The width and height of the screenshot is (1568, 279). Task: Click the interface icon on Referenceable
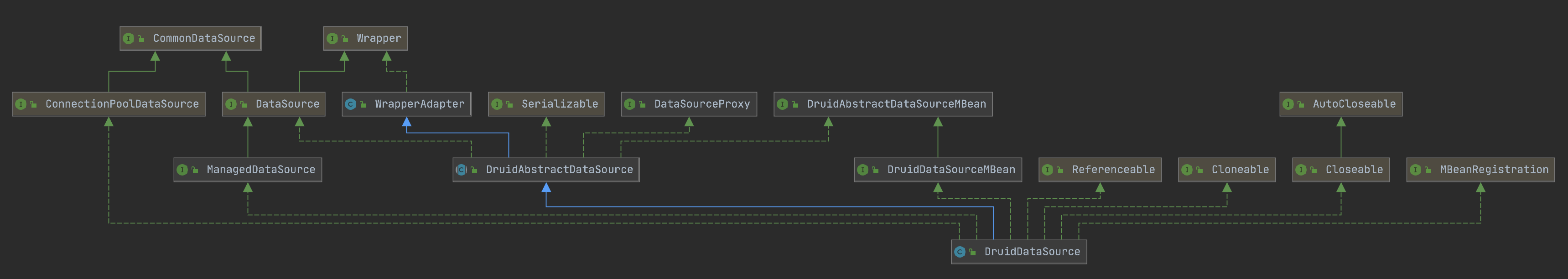1047,170
